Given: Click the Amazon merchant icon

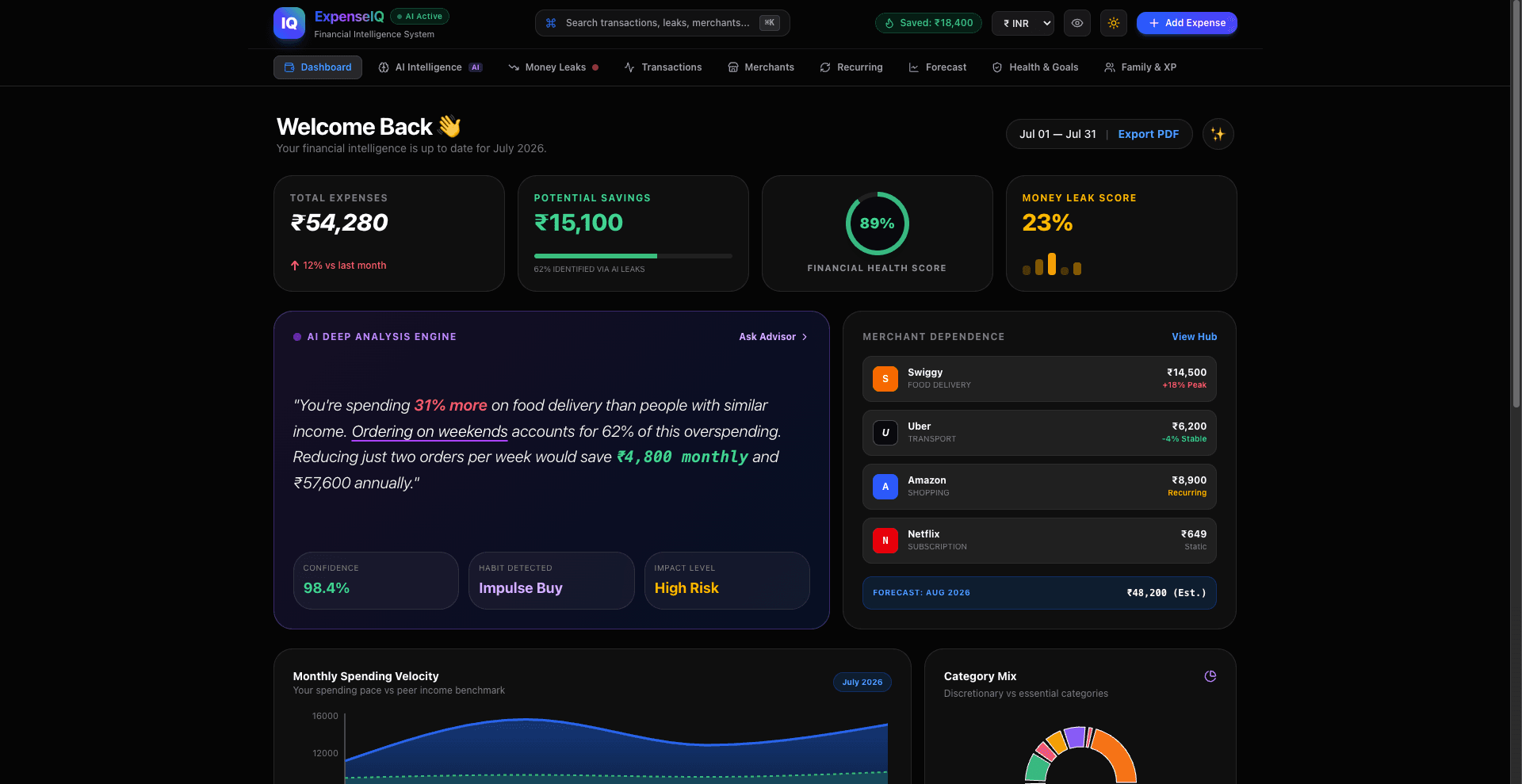Looking at the screenshot, I should [x=885, y=487].
